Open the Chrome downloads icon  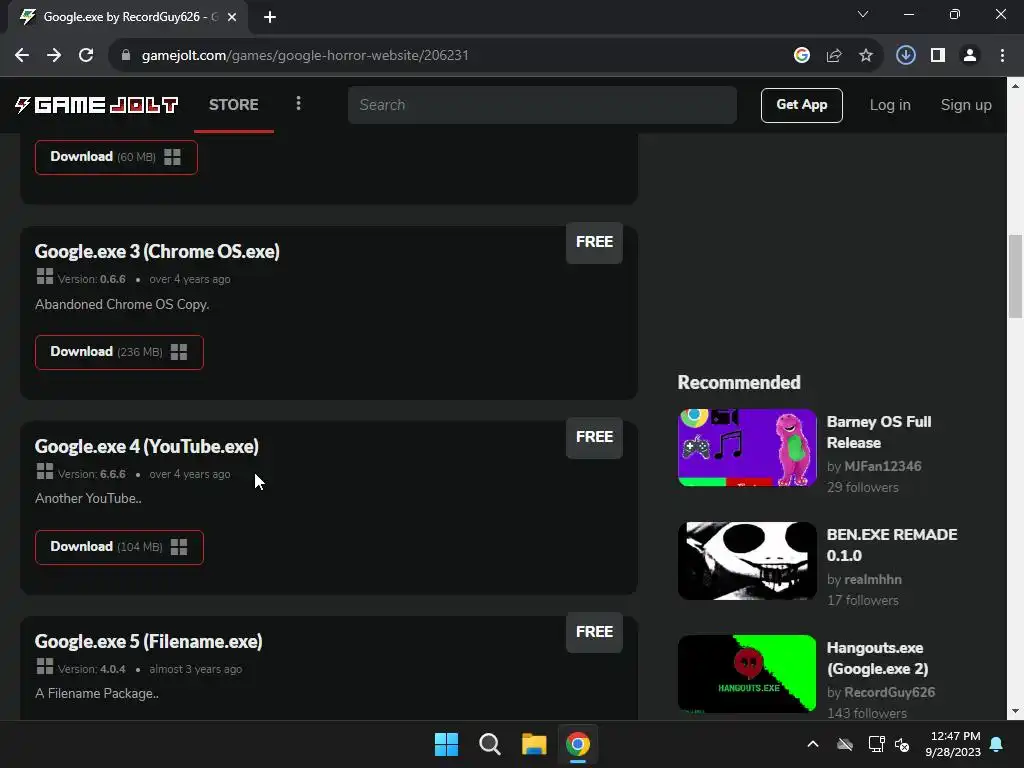[x=905, y=56]
